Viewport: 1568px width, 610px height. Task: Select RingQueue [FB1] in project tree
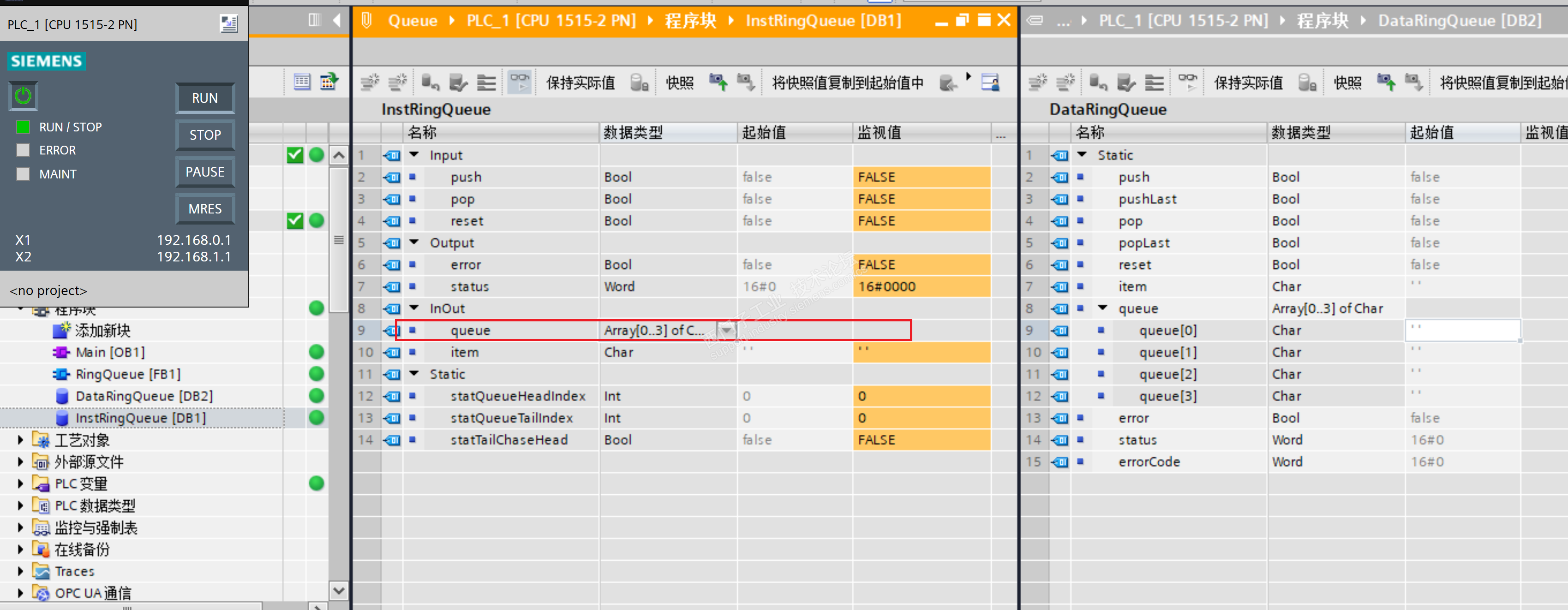point(127,374)
